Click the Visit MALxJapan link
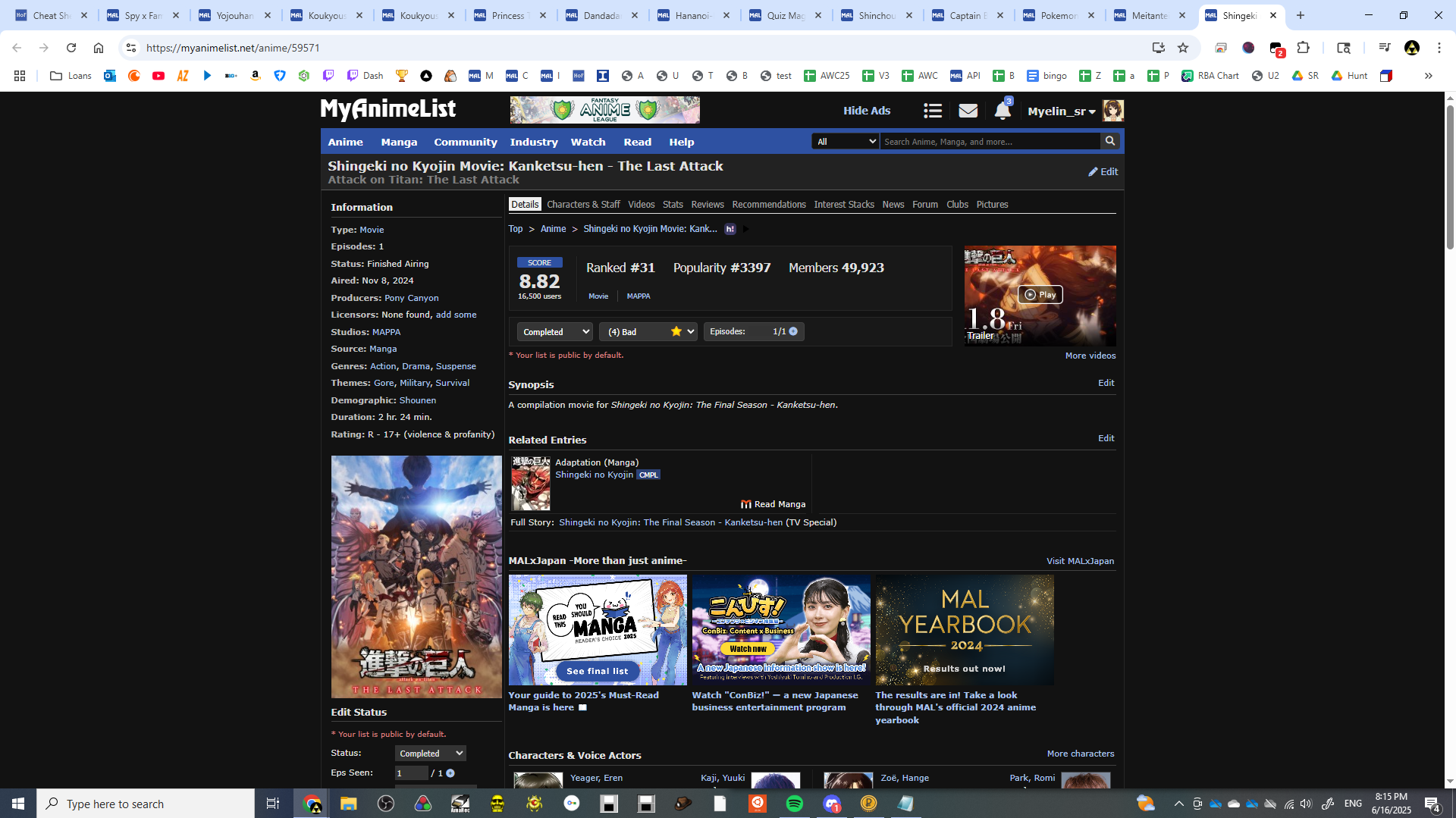 pos(1081,561)
